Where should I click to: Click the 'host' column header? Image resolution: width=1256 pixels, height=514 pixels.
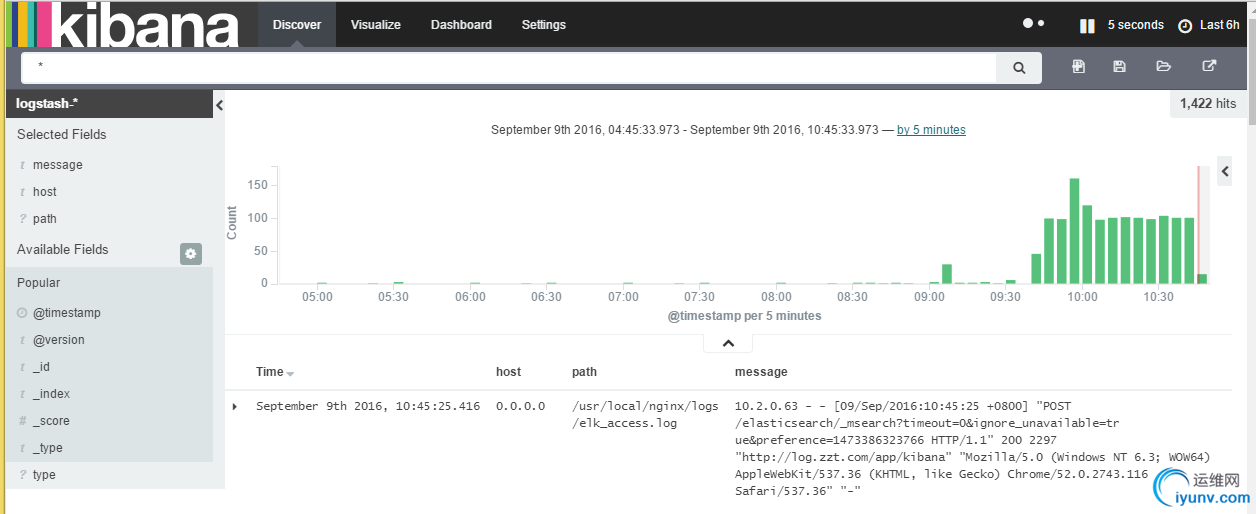click(x=509, y=372)
